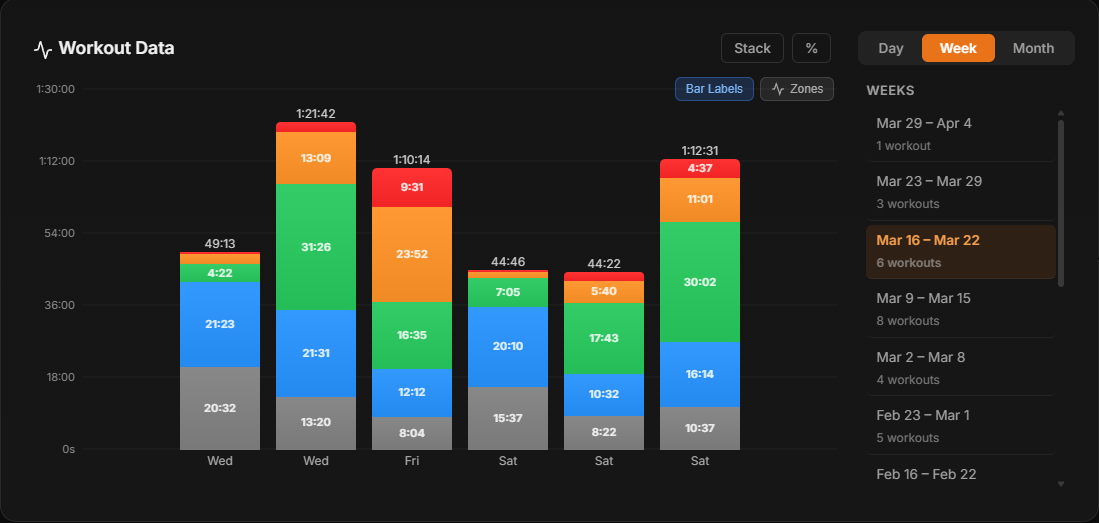This screenshot has width=1099, height=523.
Task: Click scroll down arrow in weeks list
Action: [x=1060, y=484]
